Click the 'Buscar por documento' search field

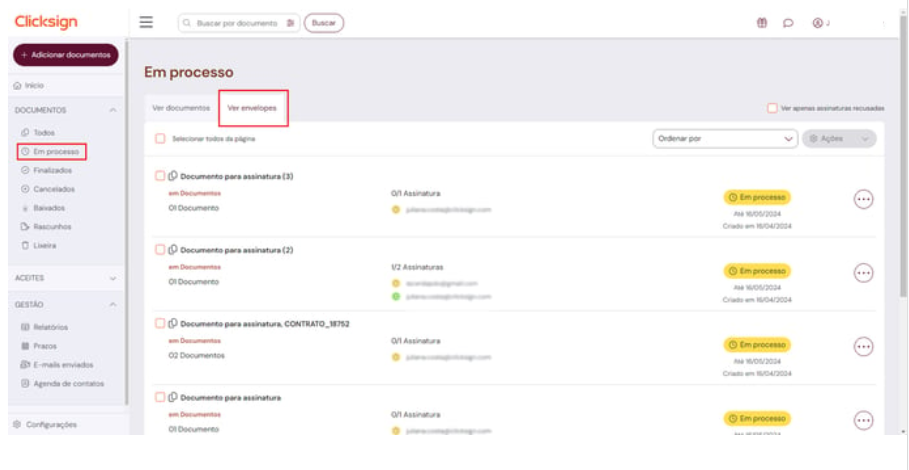tap(235, 23)
